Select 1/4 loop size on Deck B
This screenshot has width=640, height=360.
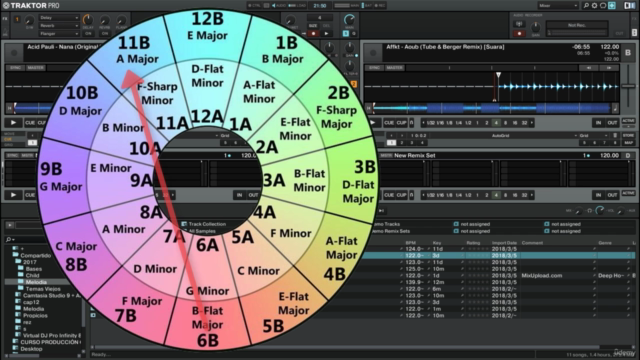(x=458, y=123)
